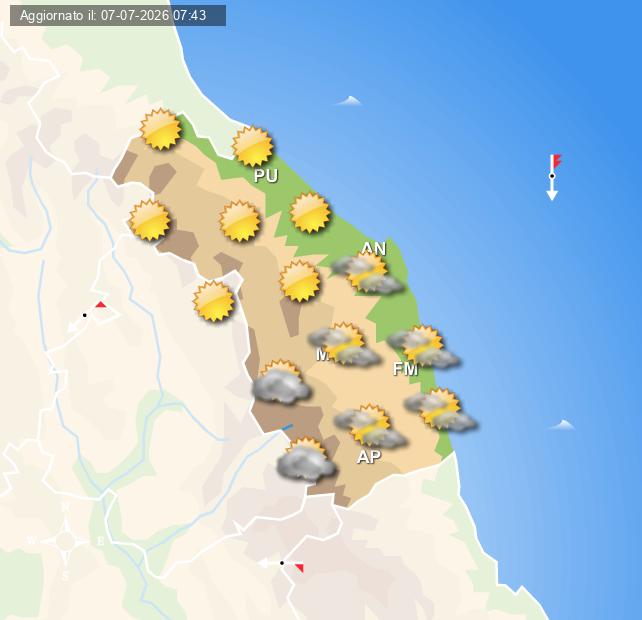Select the sun icon just left of the AN cloudy-sun icon
This screenshot has width=642, height=620.
[x=300, y=281]
